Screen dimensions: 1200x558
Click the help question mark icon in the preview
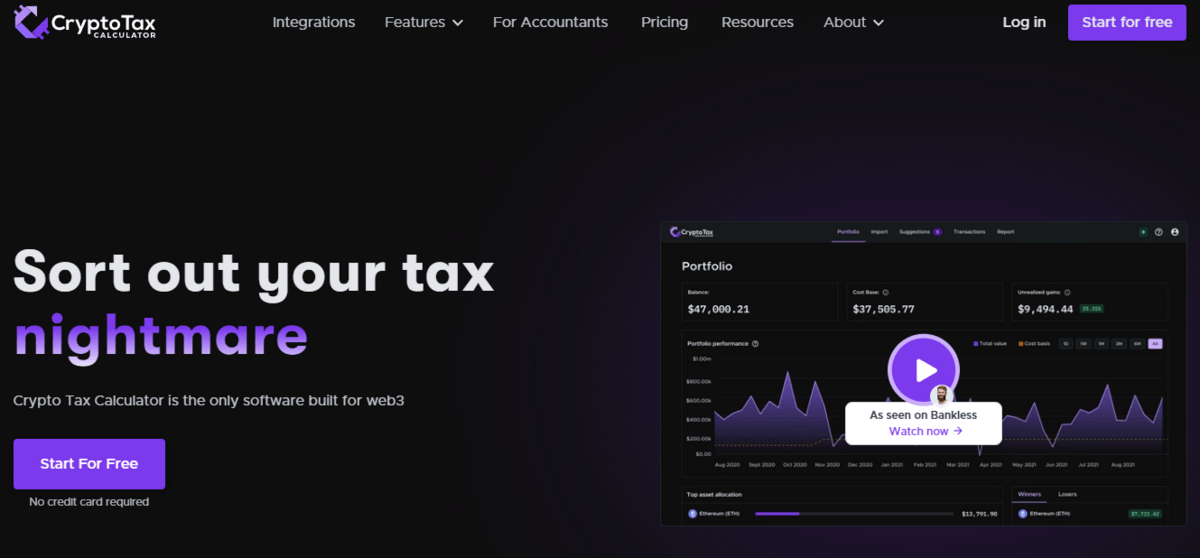click(x=1158, y=232)
